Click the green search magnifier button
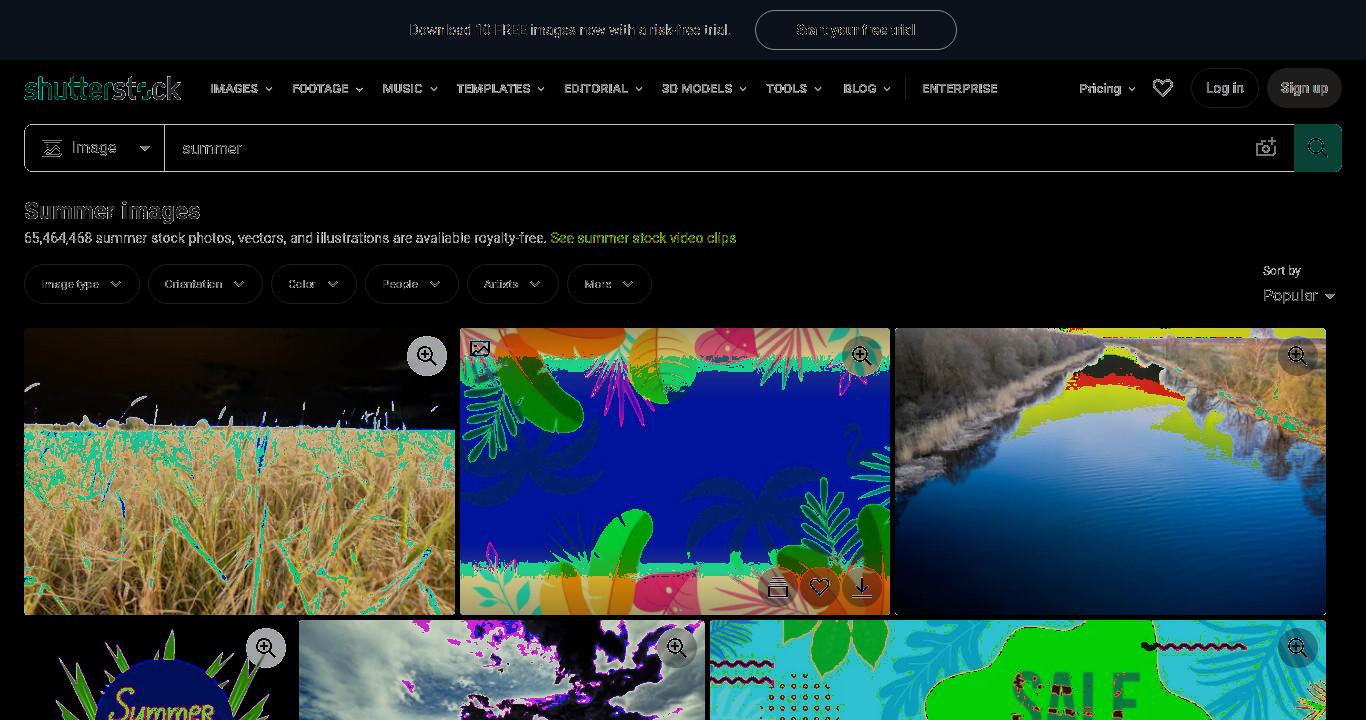 [x=1318, y=148]
